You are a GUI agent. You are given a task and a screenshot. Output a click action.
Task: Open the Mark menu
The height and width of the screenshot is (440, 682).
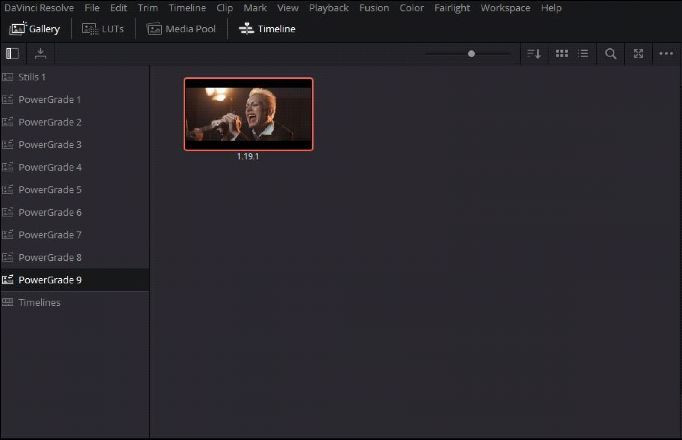pos(255,8)
